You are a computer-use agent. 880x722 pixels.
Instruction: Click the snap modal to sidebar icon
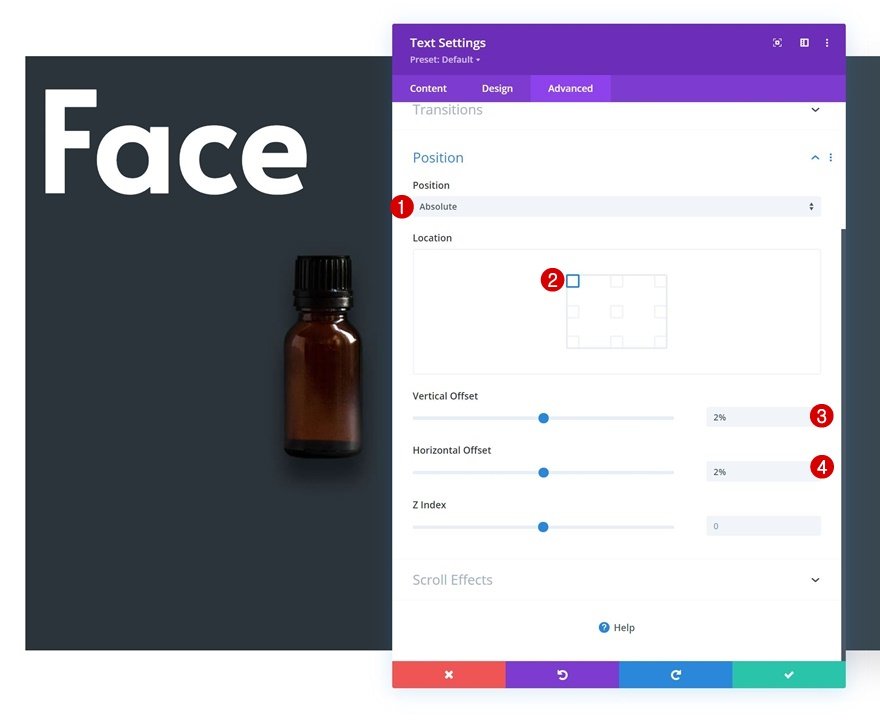point(804,43)
